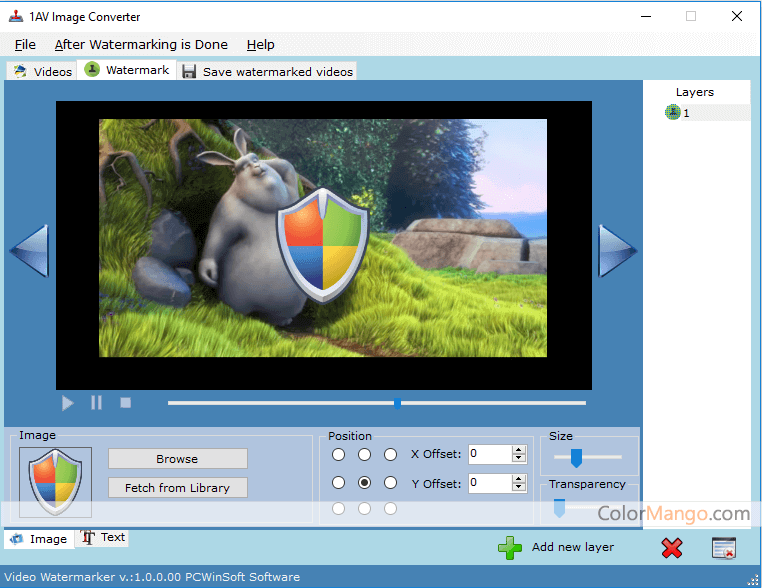The image size is (762, 588).
Task: Click the shield watermark thumbnail in Image panel
Action: pos(55,482)
